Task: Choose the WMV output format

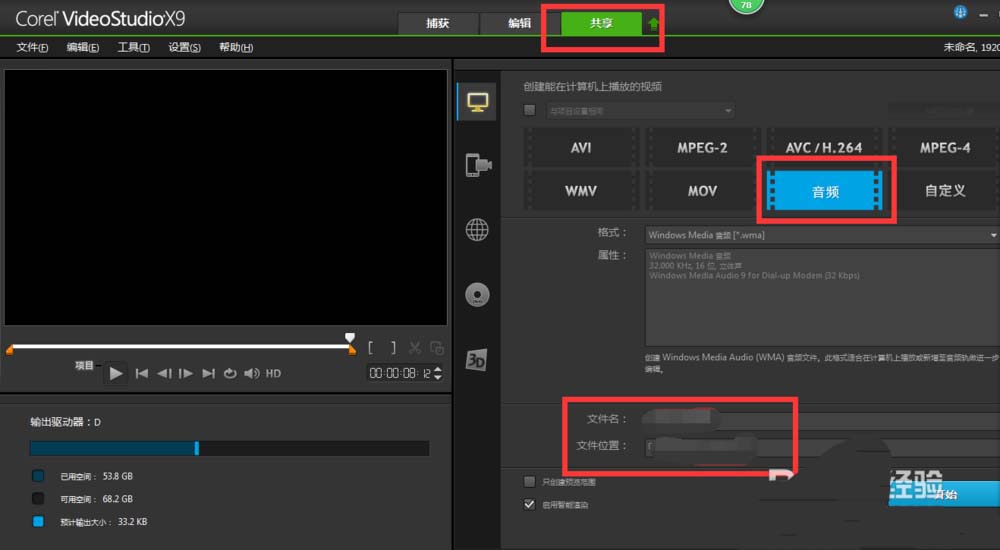Action: click(581, 191)
